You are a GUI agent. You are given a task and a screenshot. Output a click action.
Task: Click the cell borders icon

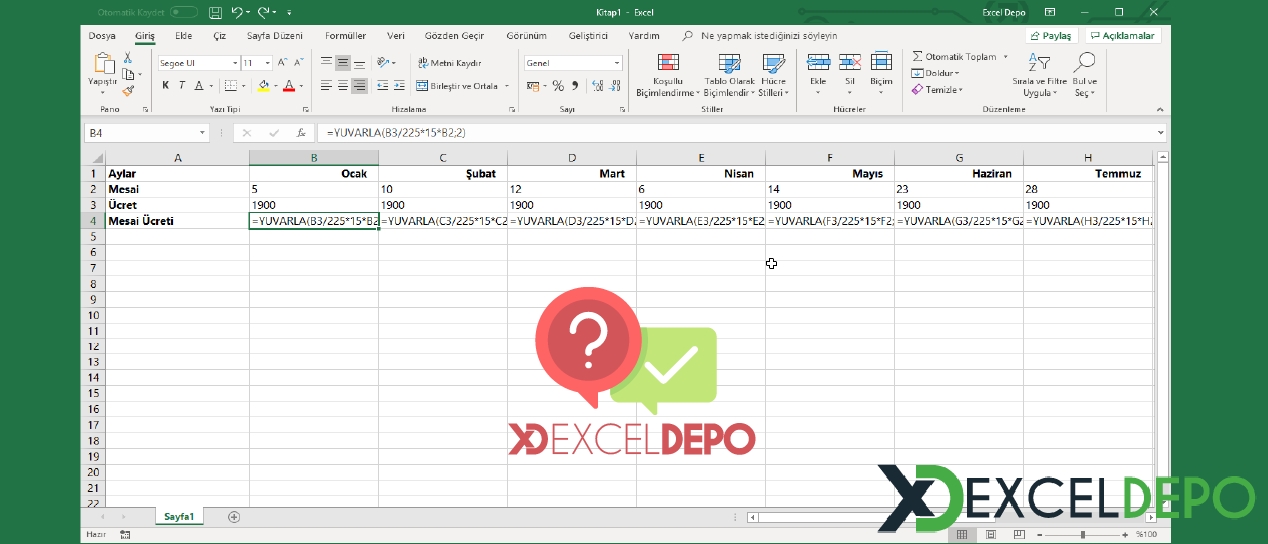229,86
